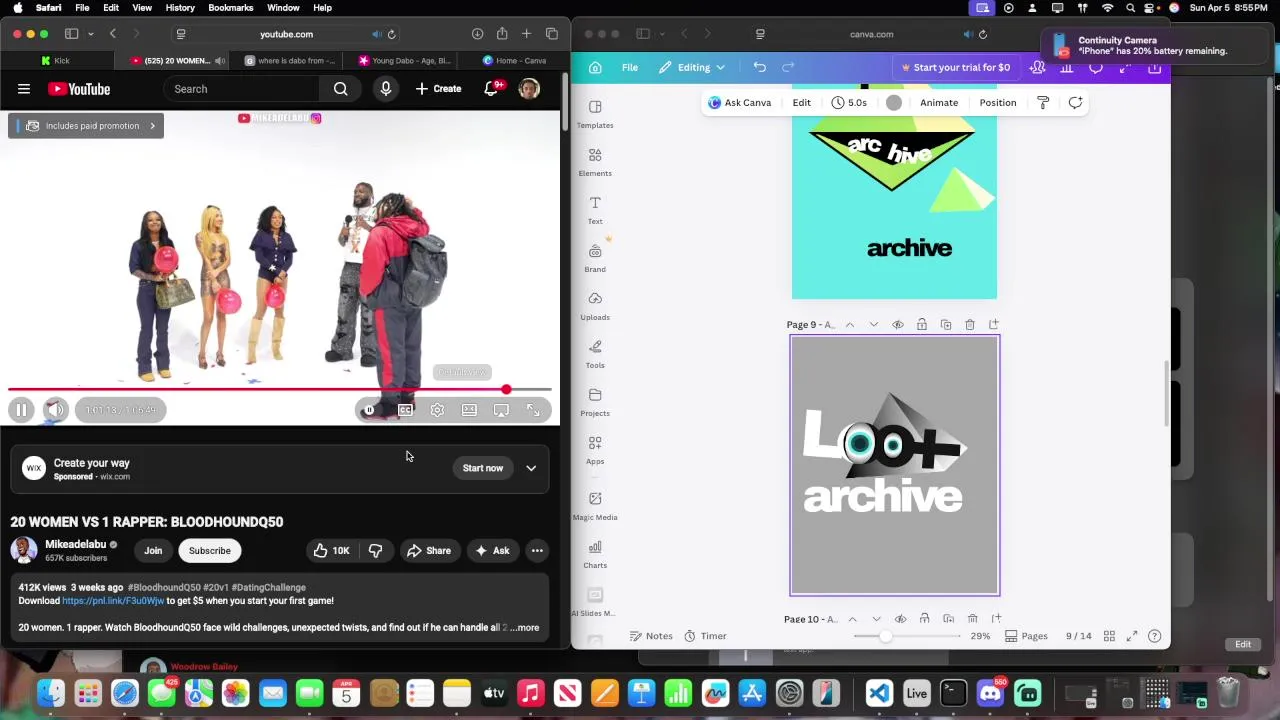Lock Page 9 with the padlock icon
This screenshot has width=1280, height=720.
pos(922,325)
